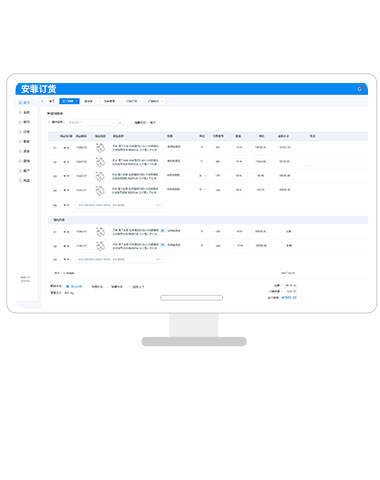Screen dimensions: 380x480
Task: Toggle blue checkbox in second gift row
Action: (162, 245)
